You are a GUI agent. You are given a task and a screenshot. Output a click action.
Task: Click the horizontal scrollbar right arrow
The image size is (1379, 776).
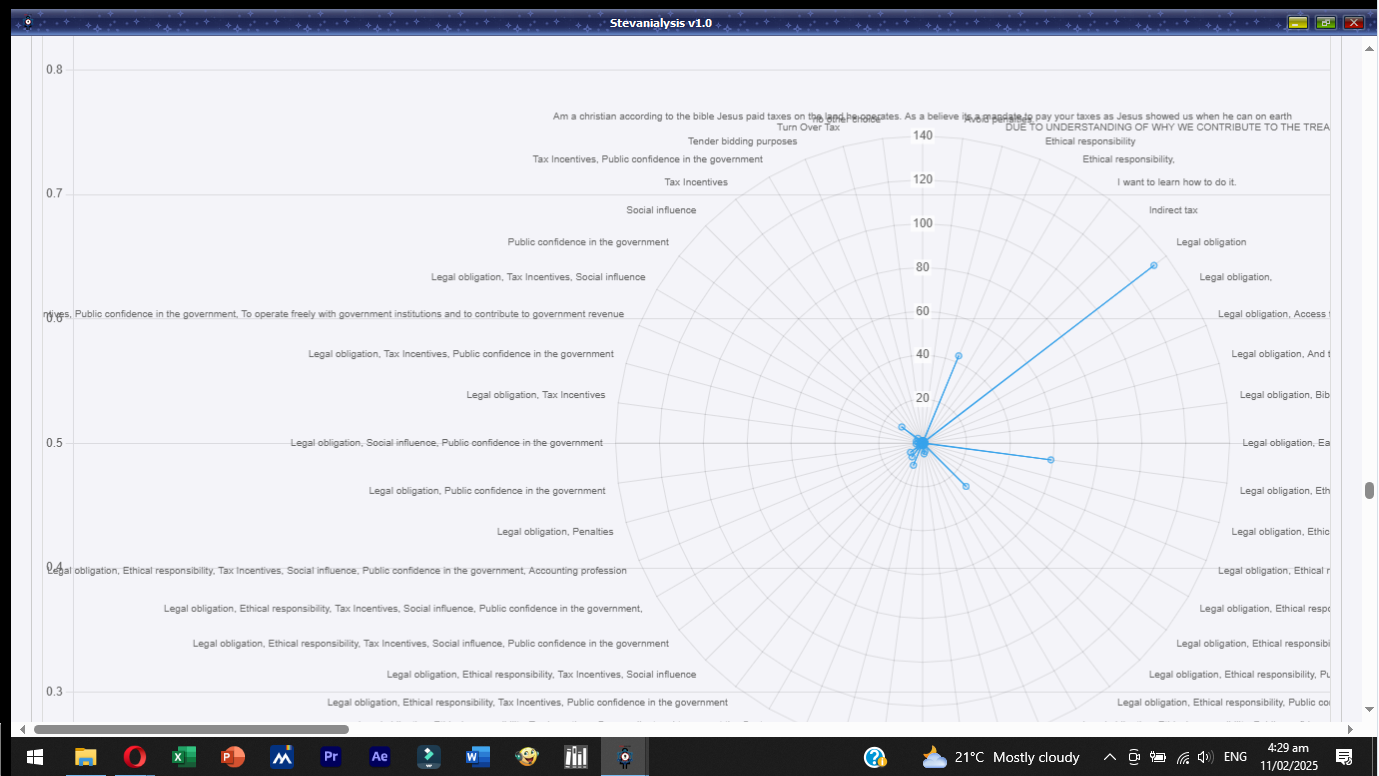coord(1350,729)
